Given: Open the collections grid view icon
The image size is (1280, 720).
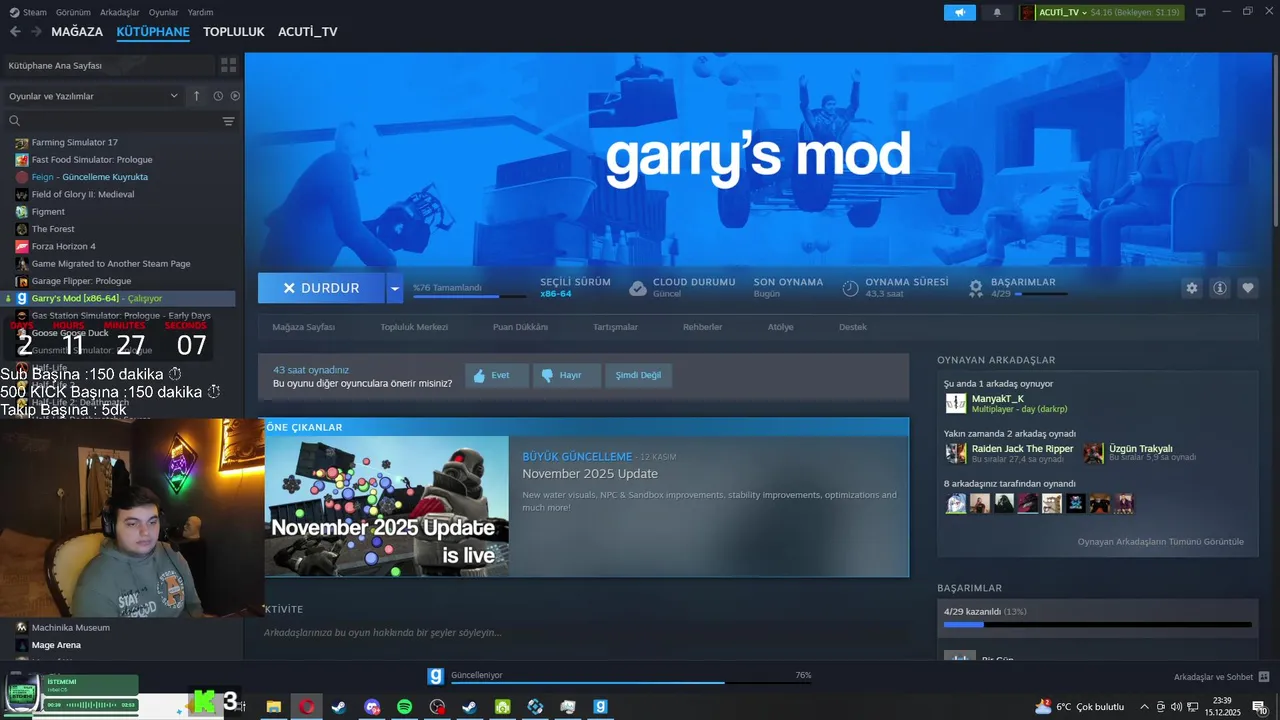Looking at the screenshot, I should [229, 65].
